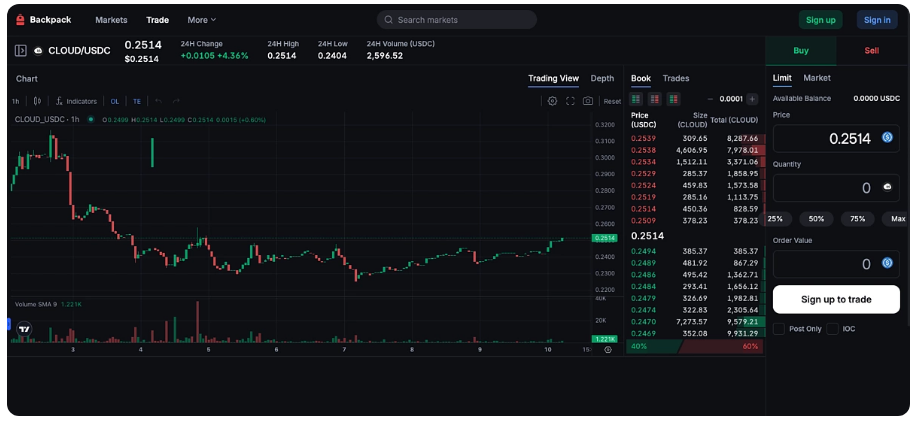Click the 40% bid ratio bar

coord(653,346)
